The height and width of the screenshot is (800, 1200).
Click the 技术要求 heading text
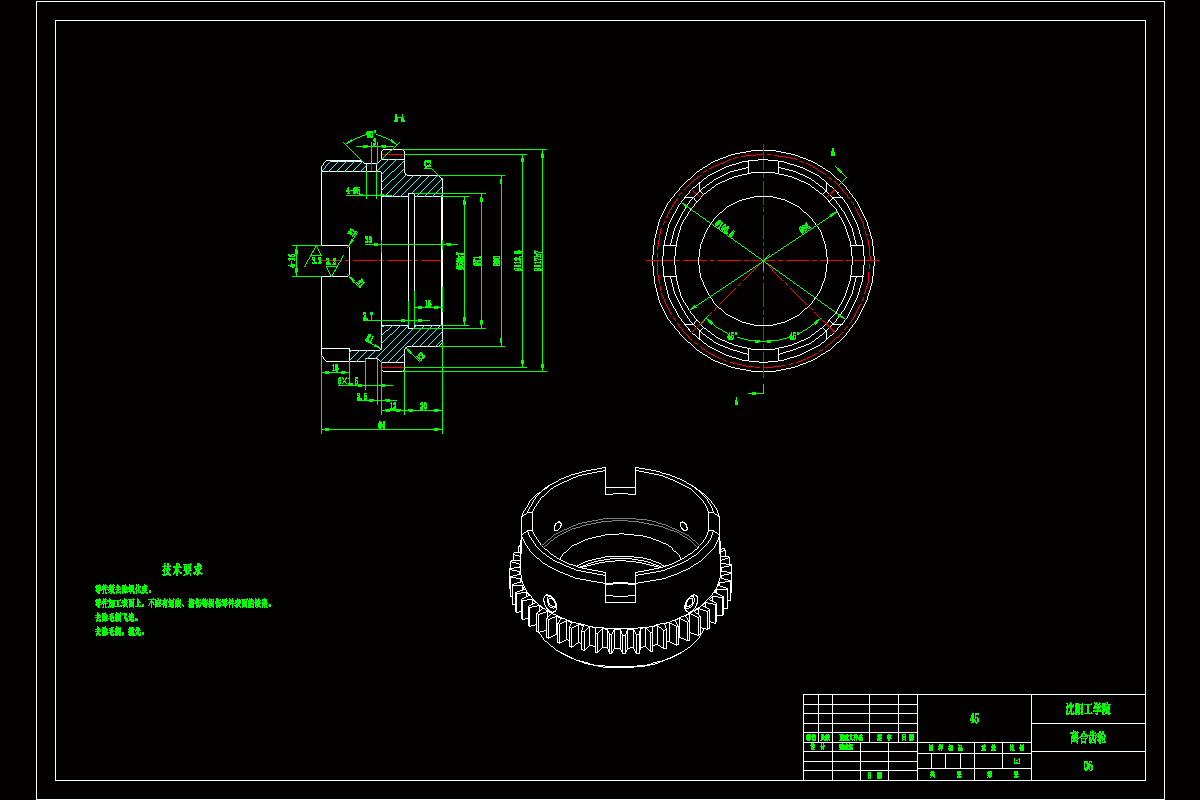(182, 569)
